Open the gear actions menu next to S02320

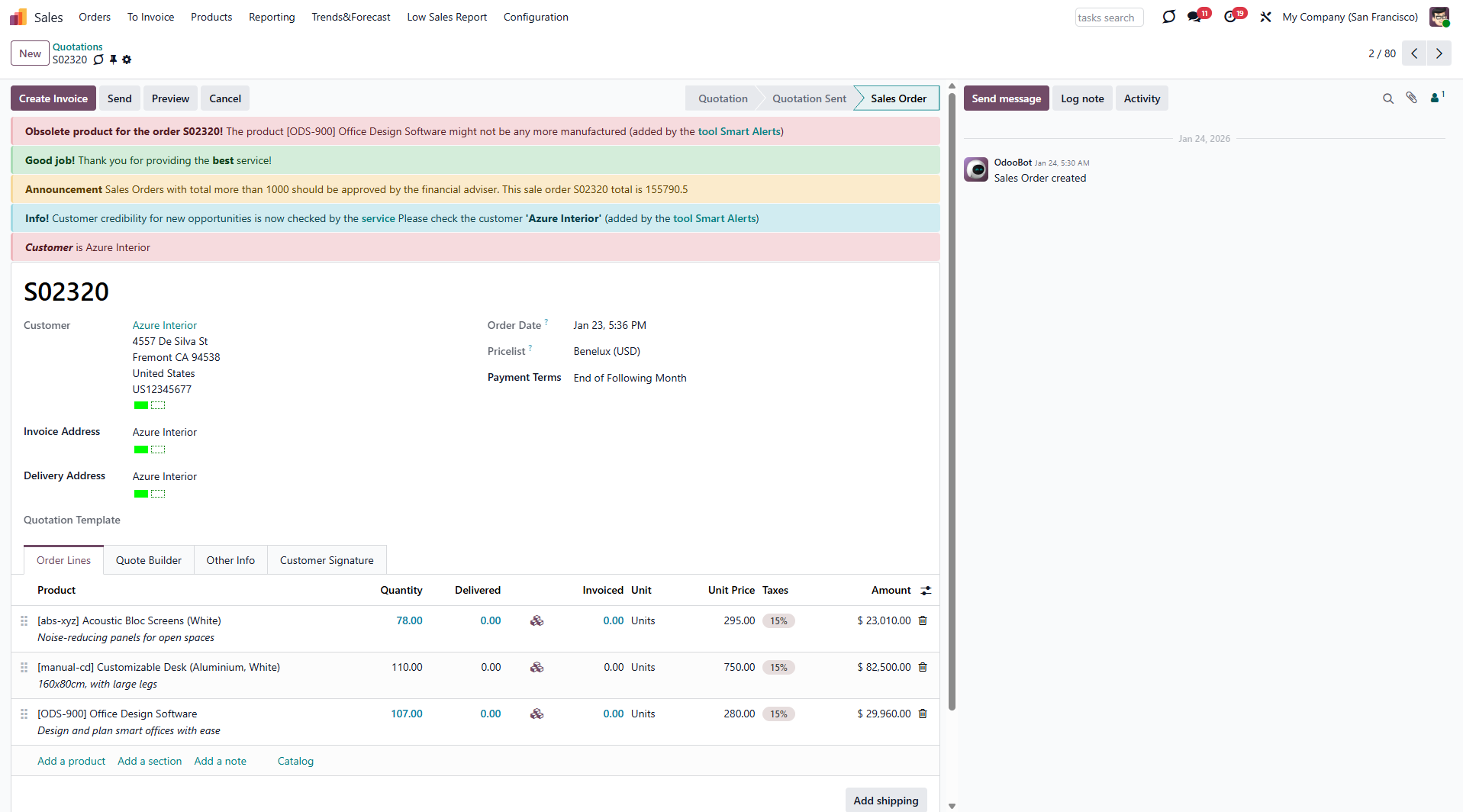coord(127,60)
